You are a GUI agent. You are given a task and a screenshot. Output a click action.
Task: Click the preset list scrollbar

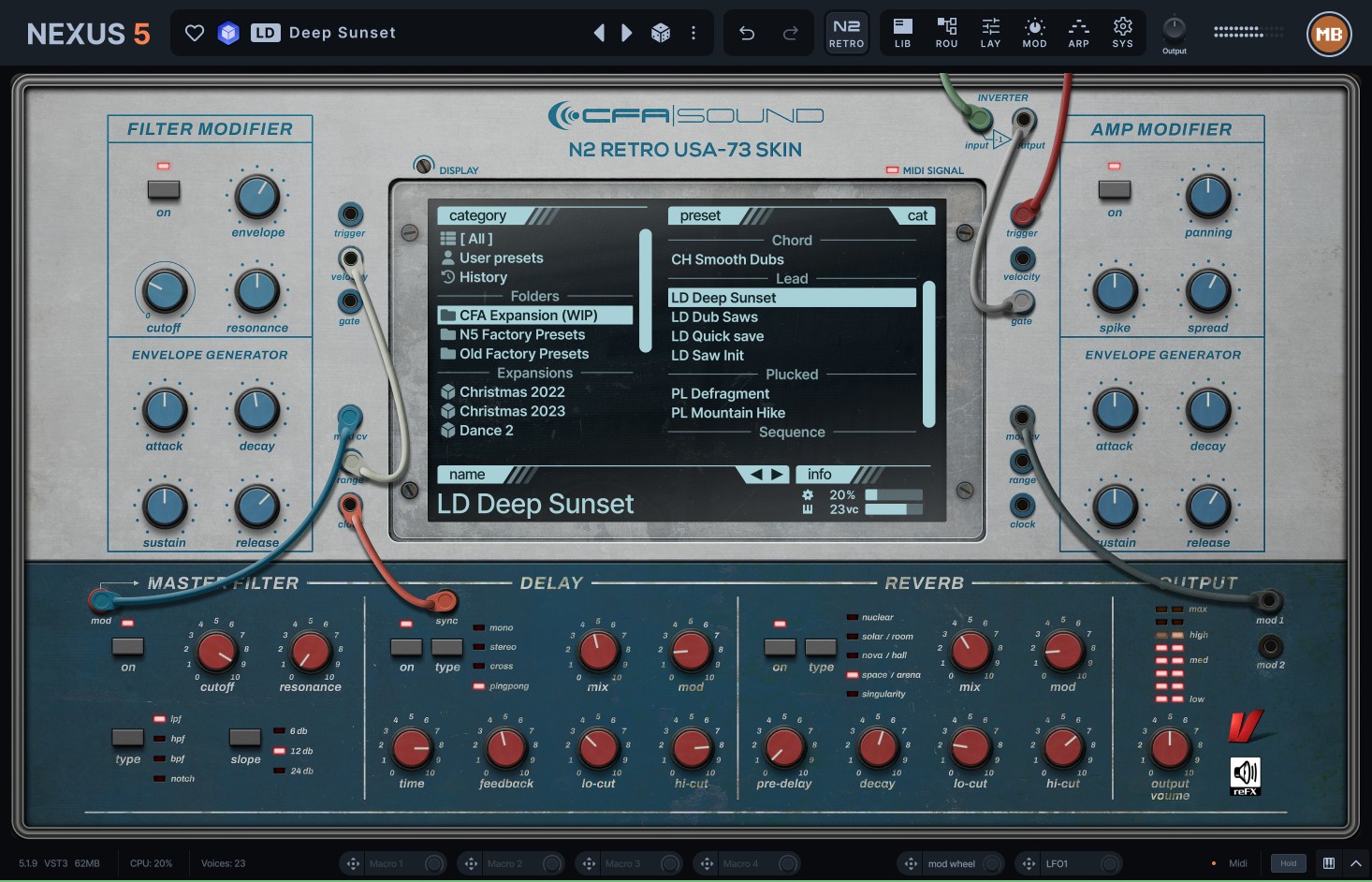pos(929,355)
